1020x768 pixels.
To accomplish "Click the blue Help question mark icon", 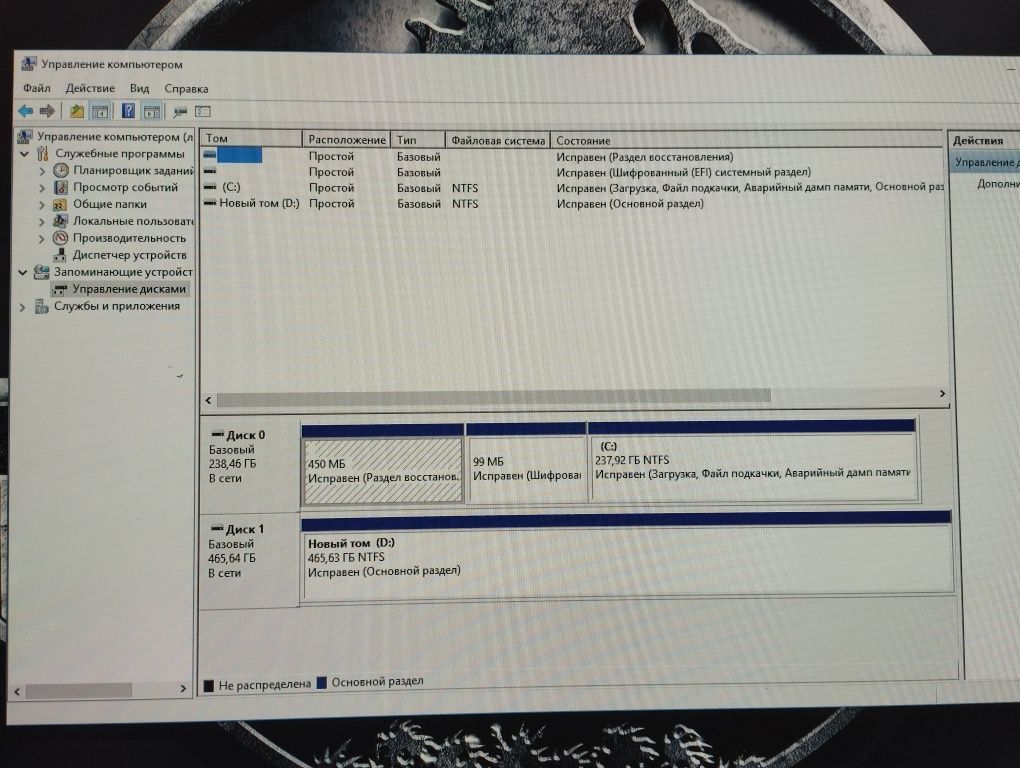I will (128, 111).
